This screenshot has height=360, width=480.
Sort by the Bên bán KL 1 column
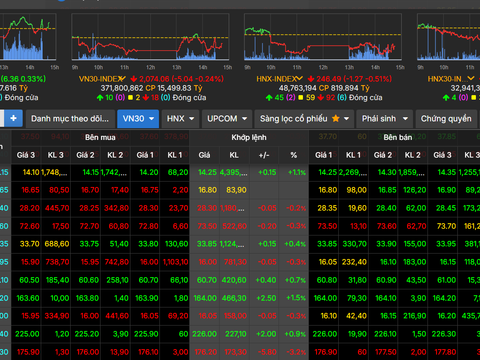(x=353, y=155)
